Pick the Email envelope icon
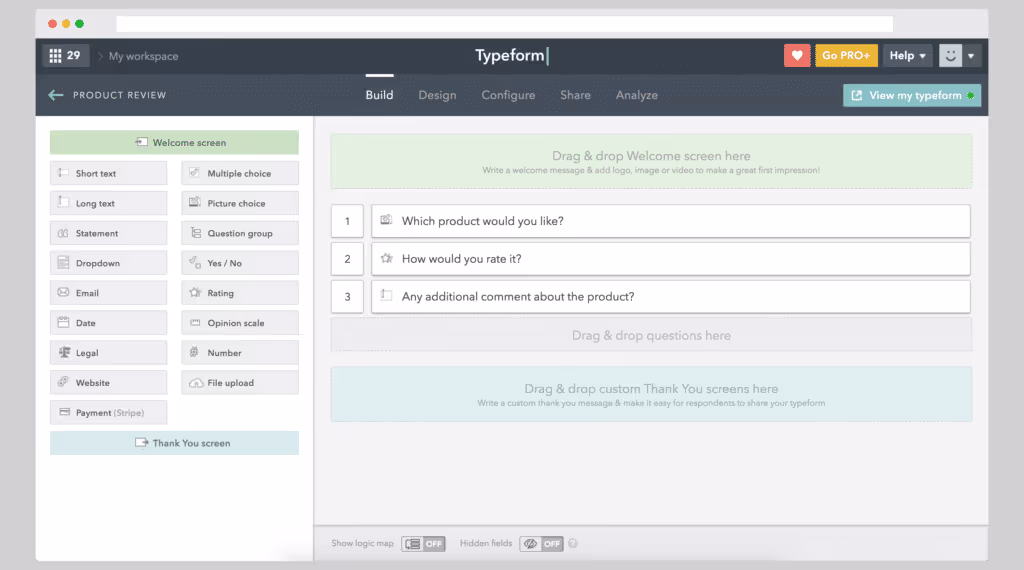1024x570 pixels. click(x=63, y=293)
